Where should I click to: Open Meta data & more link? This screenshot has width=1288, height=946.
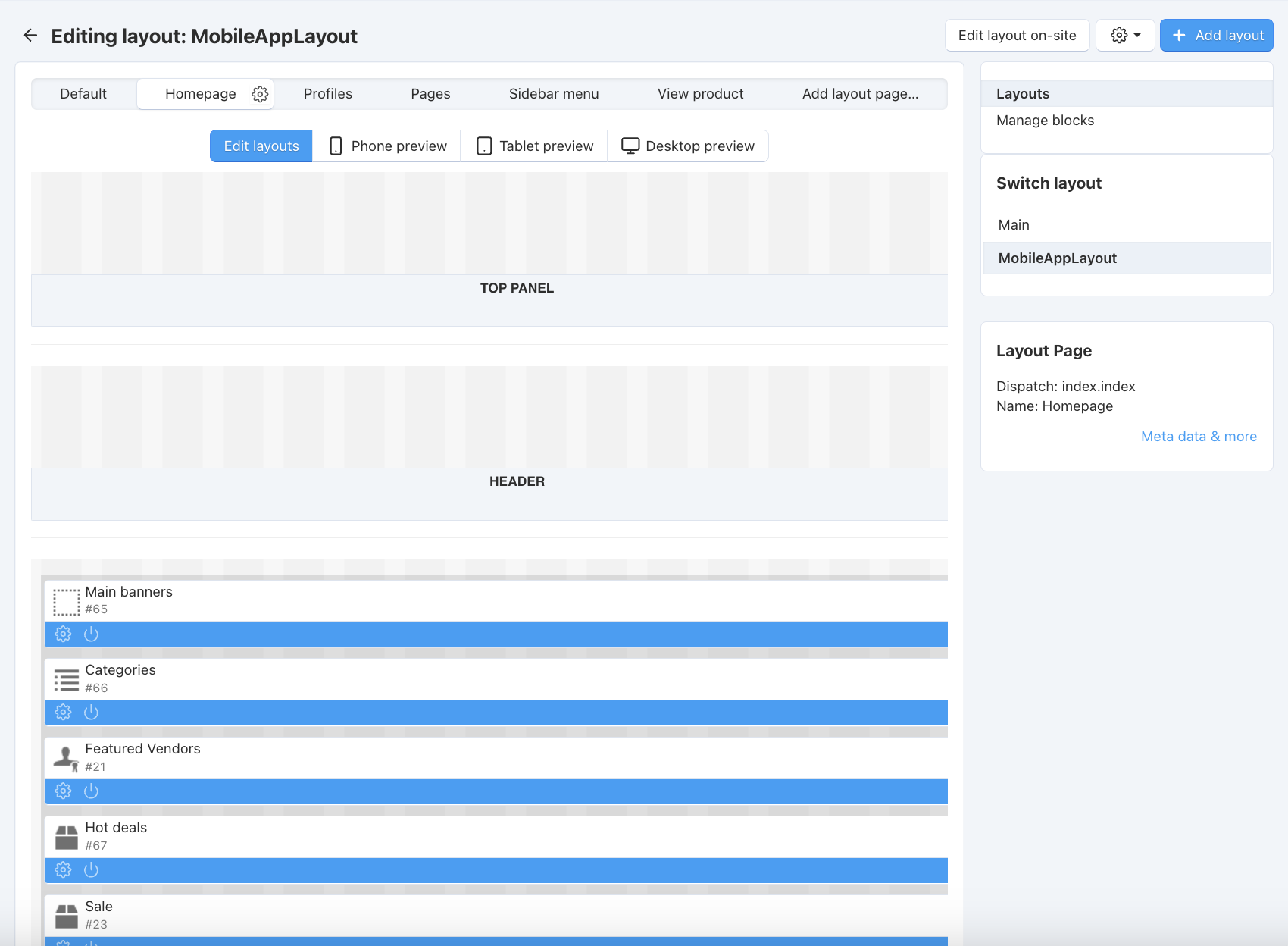tap(1199, 437)
